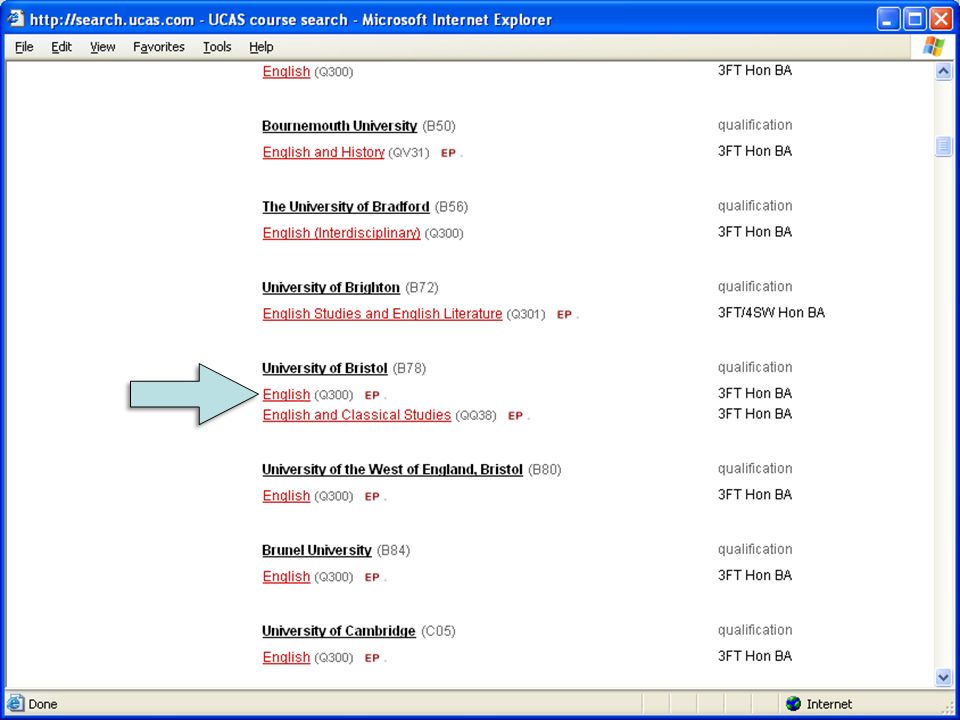Click the page icon beside Done in status bar
960x720 pixels.
tap(16, 703)
